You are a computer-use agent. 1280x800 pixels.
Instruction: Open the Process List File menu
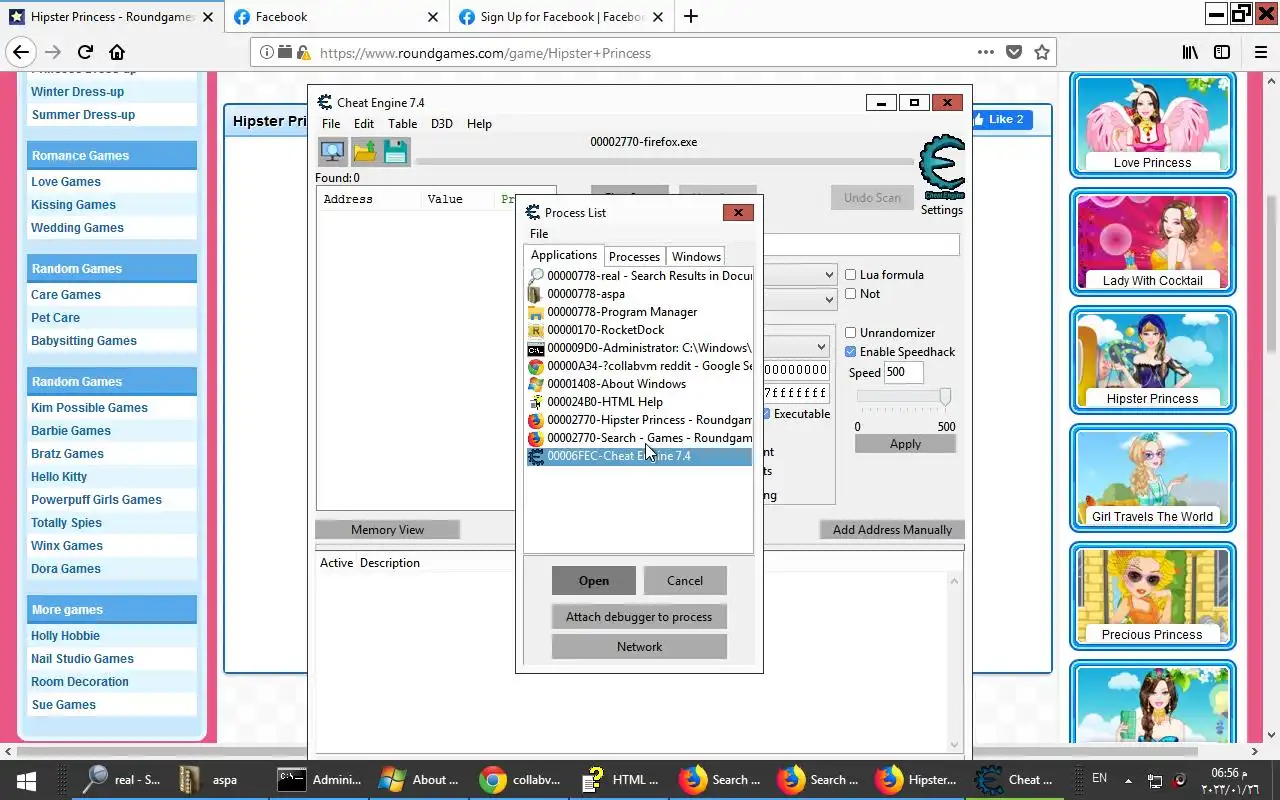[539, 234]
